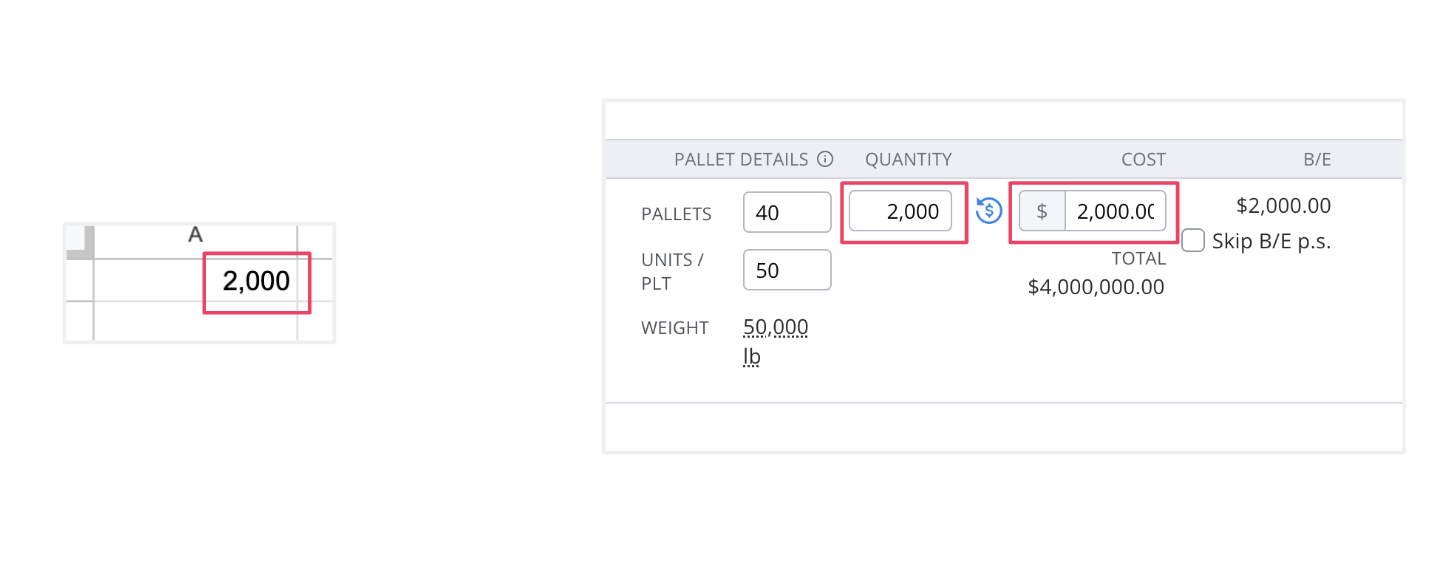Click the B/E value $2,000.00

(x=1284, y=206)
